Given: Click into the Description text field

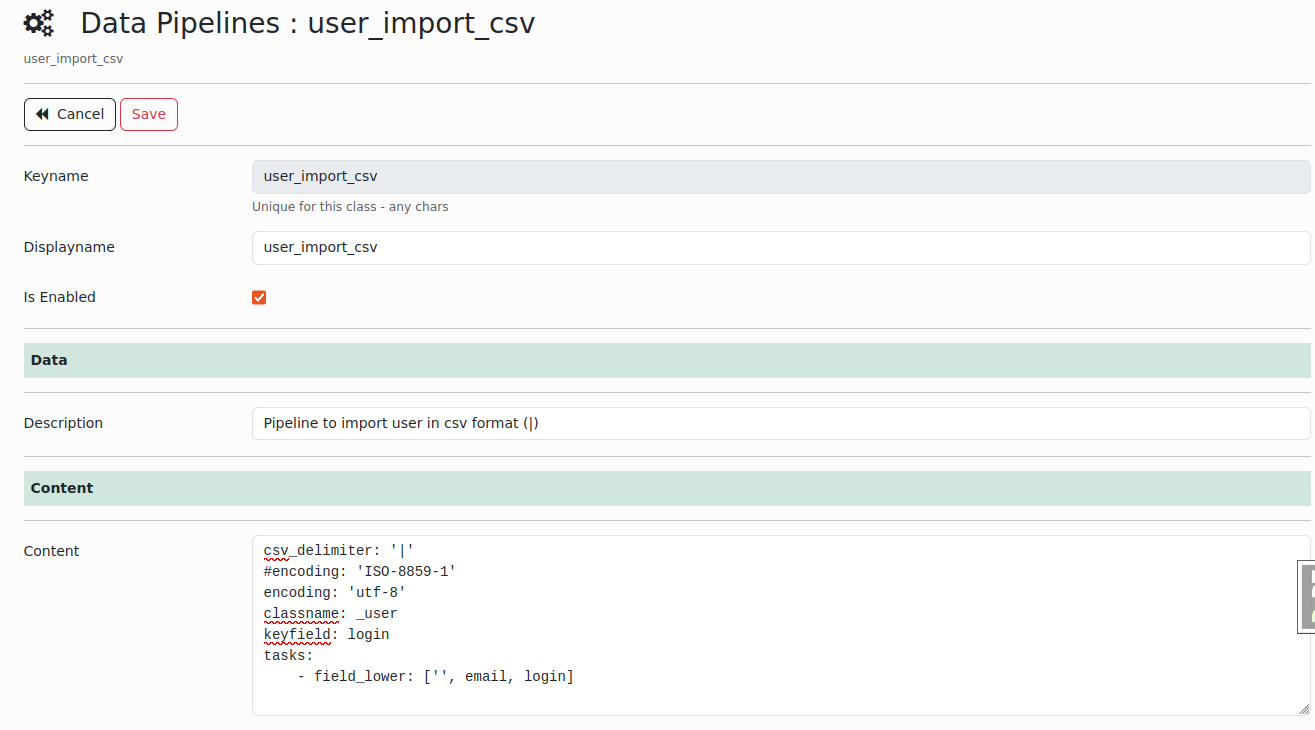Looking at the screenshot, I should [780, 423].
